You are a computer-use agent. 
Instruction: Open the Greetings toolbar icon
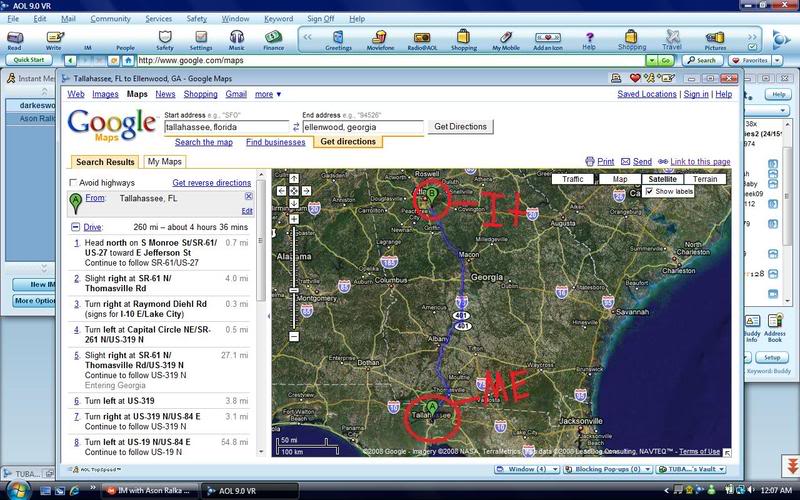[x=338, y=40]
